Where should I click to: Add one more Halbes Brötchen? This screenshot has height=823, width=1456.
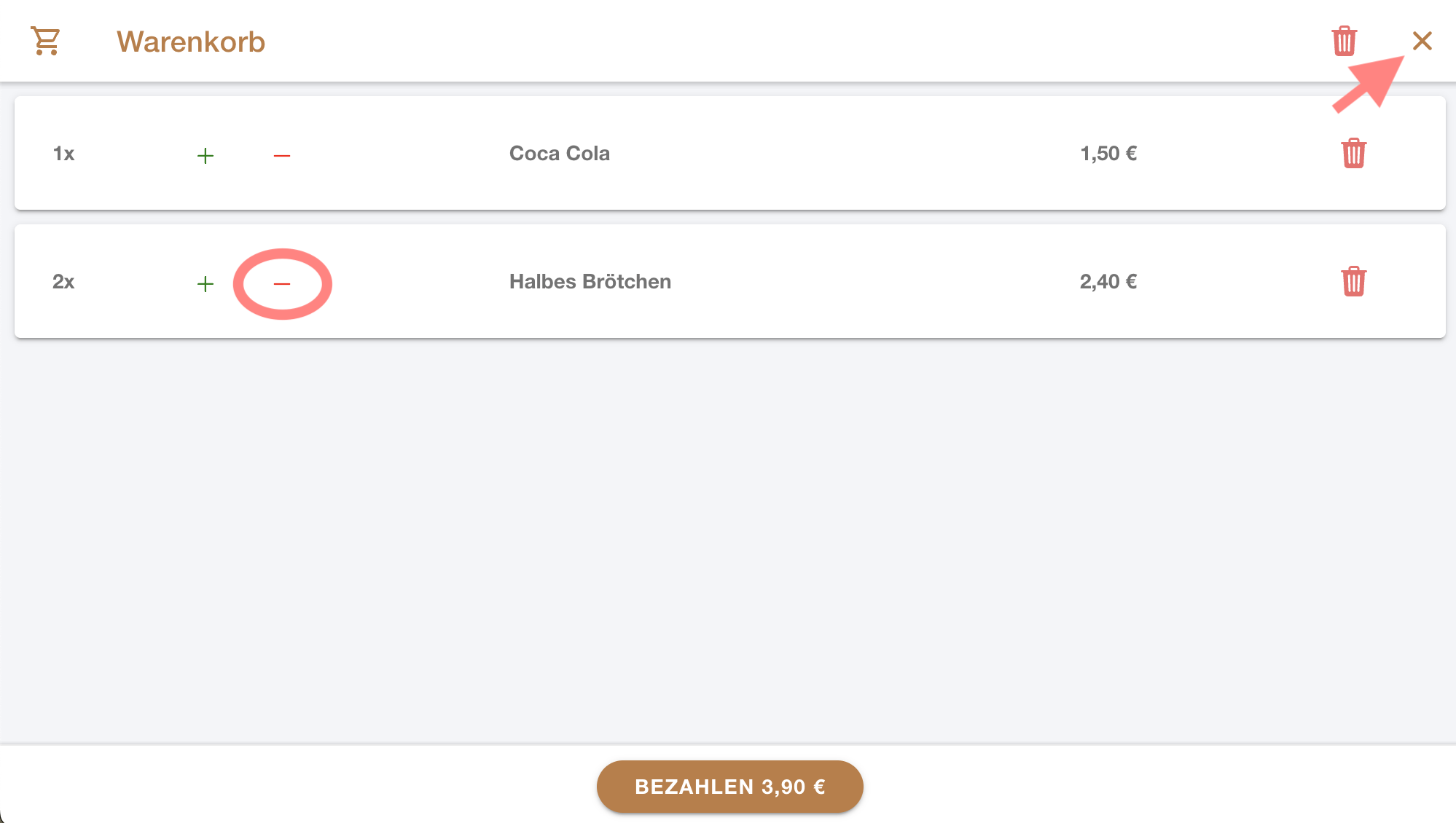[206, 283]
